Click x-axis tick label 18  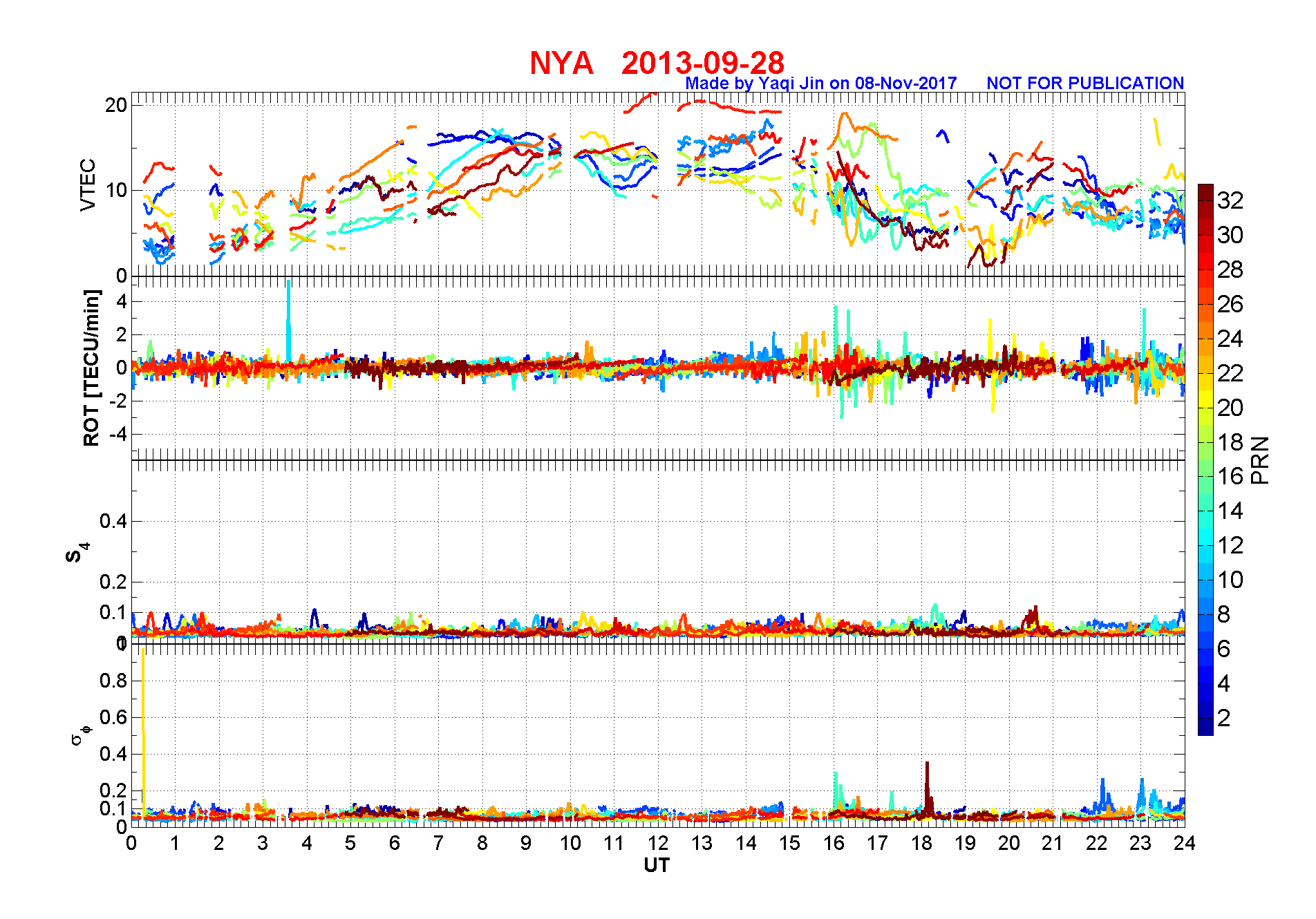[921, 843]
